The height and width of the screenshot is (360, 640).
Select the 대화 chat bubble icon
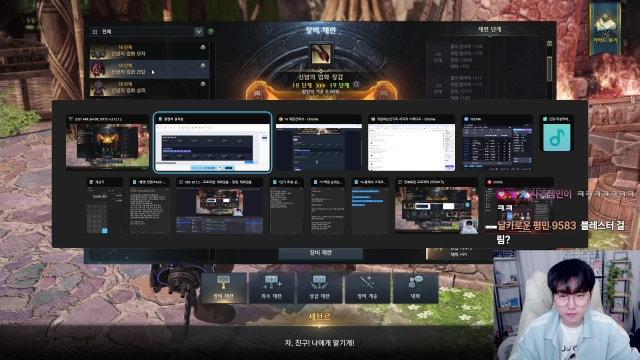(416, 288)
